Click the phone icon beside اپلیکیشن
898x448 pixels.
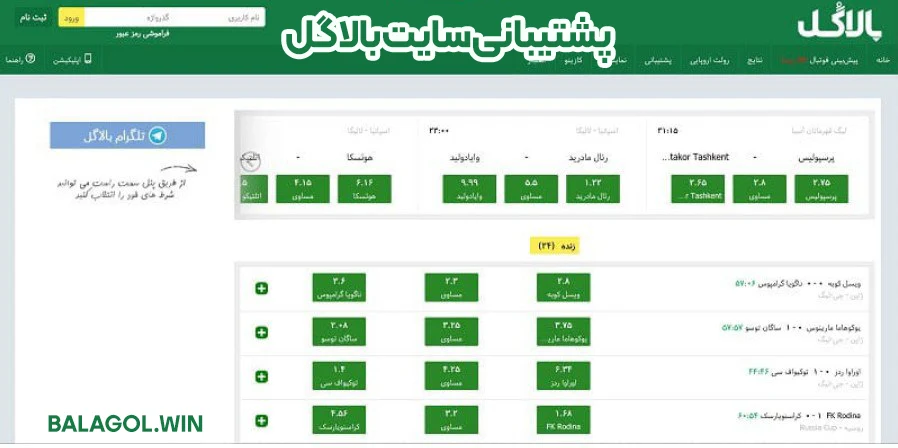(x=88, y=58)
